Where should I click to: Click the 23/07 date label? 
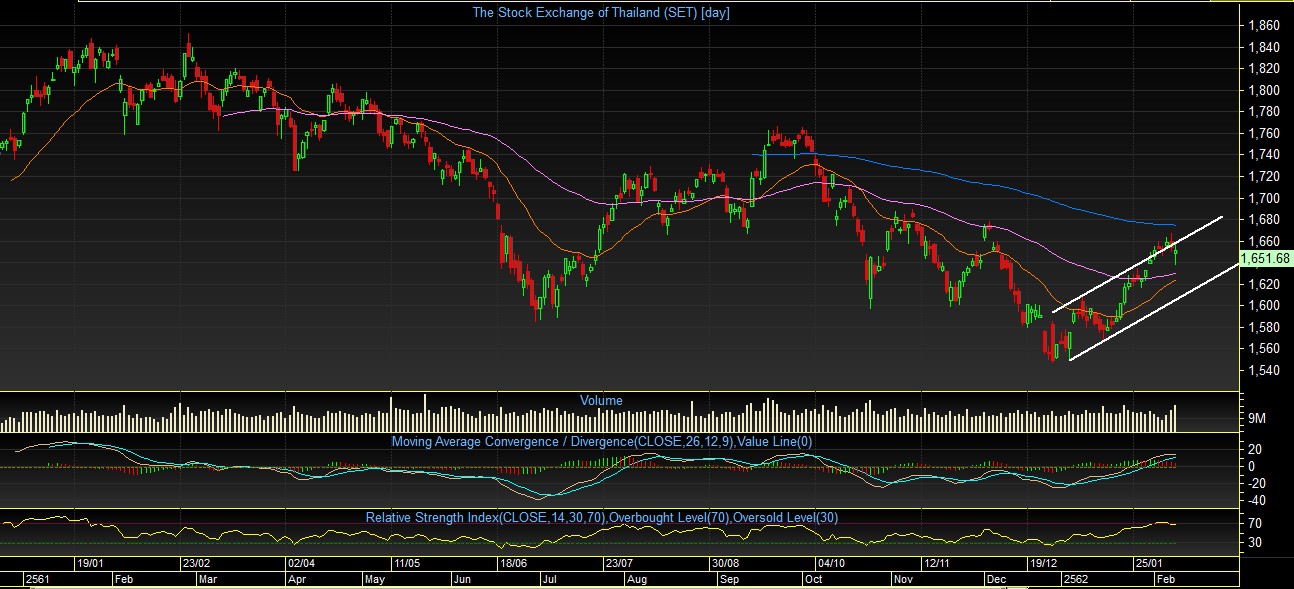618,564
